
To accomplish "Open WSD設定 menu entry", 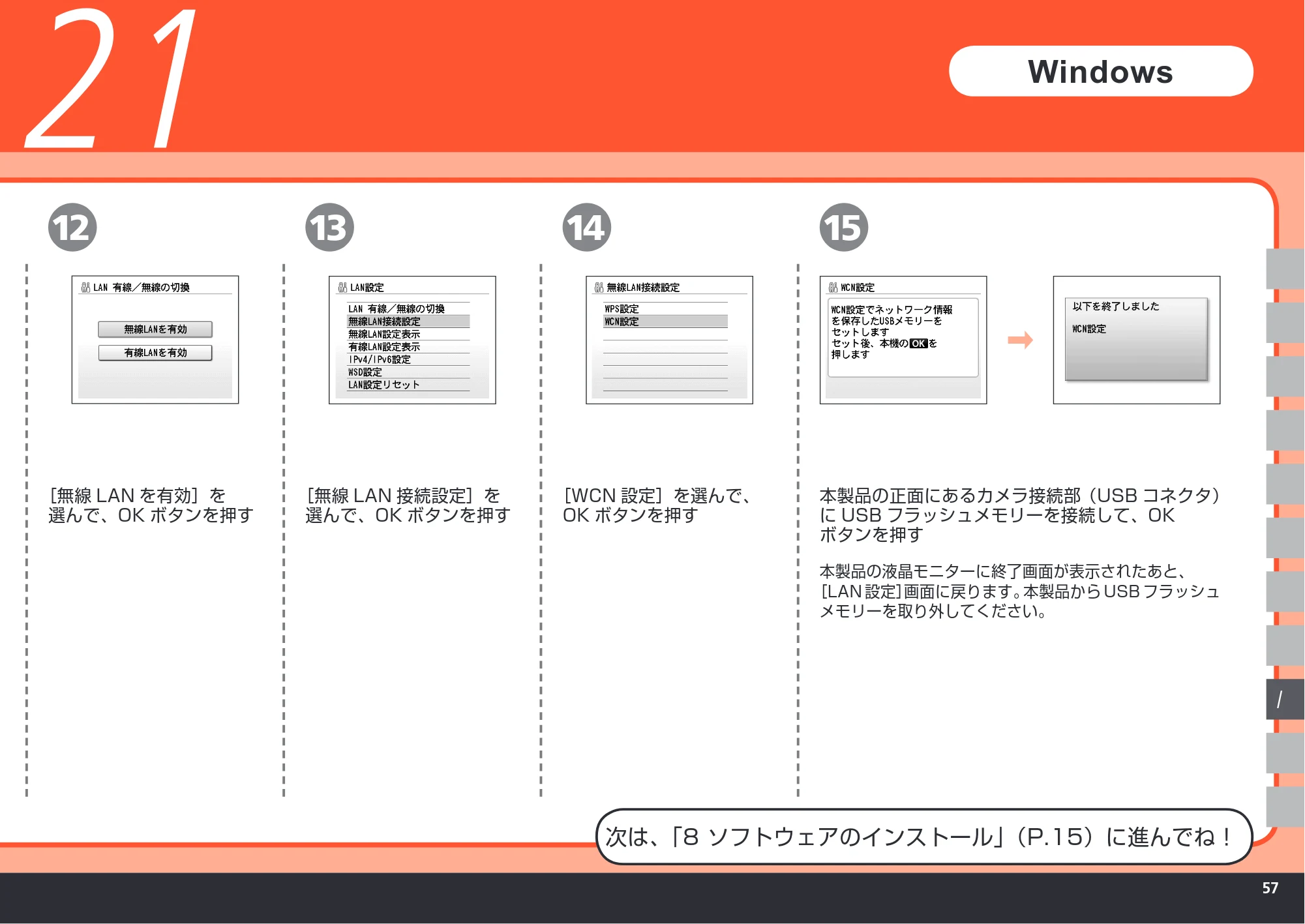I will [408, 372].
